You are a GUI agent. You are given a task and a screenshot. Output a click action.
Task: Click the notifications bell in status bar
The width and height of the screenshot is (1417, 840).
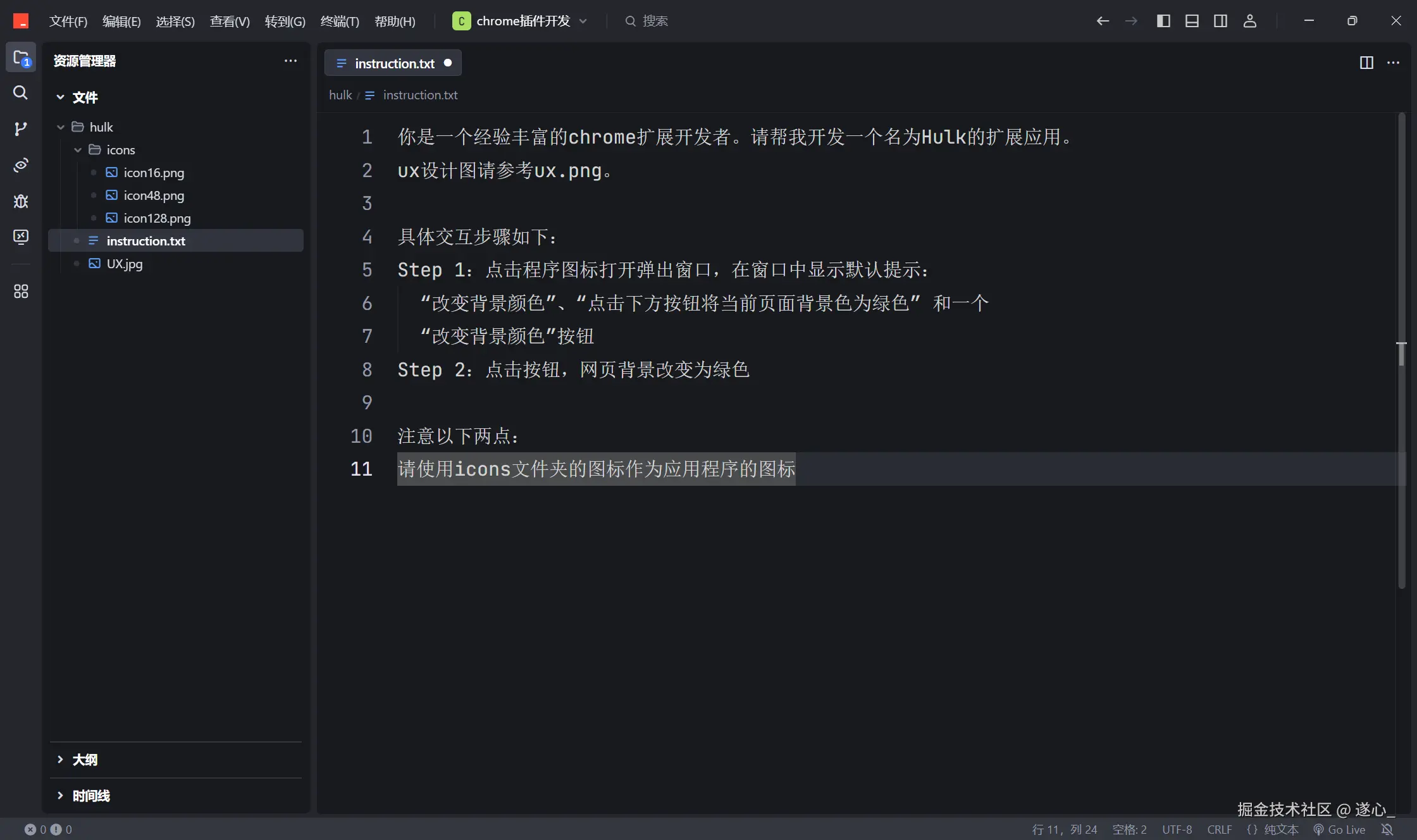pyautogui.click(x=1387, y=829)
